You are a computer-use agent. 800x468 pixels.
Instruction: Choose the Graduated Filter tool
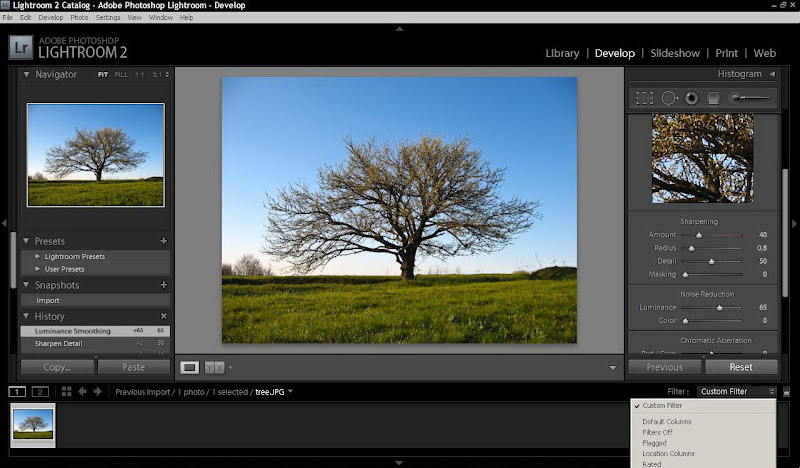coord(714,98)
